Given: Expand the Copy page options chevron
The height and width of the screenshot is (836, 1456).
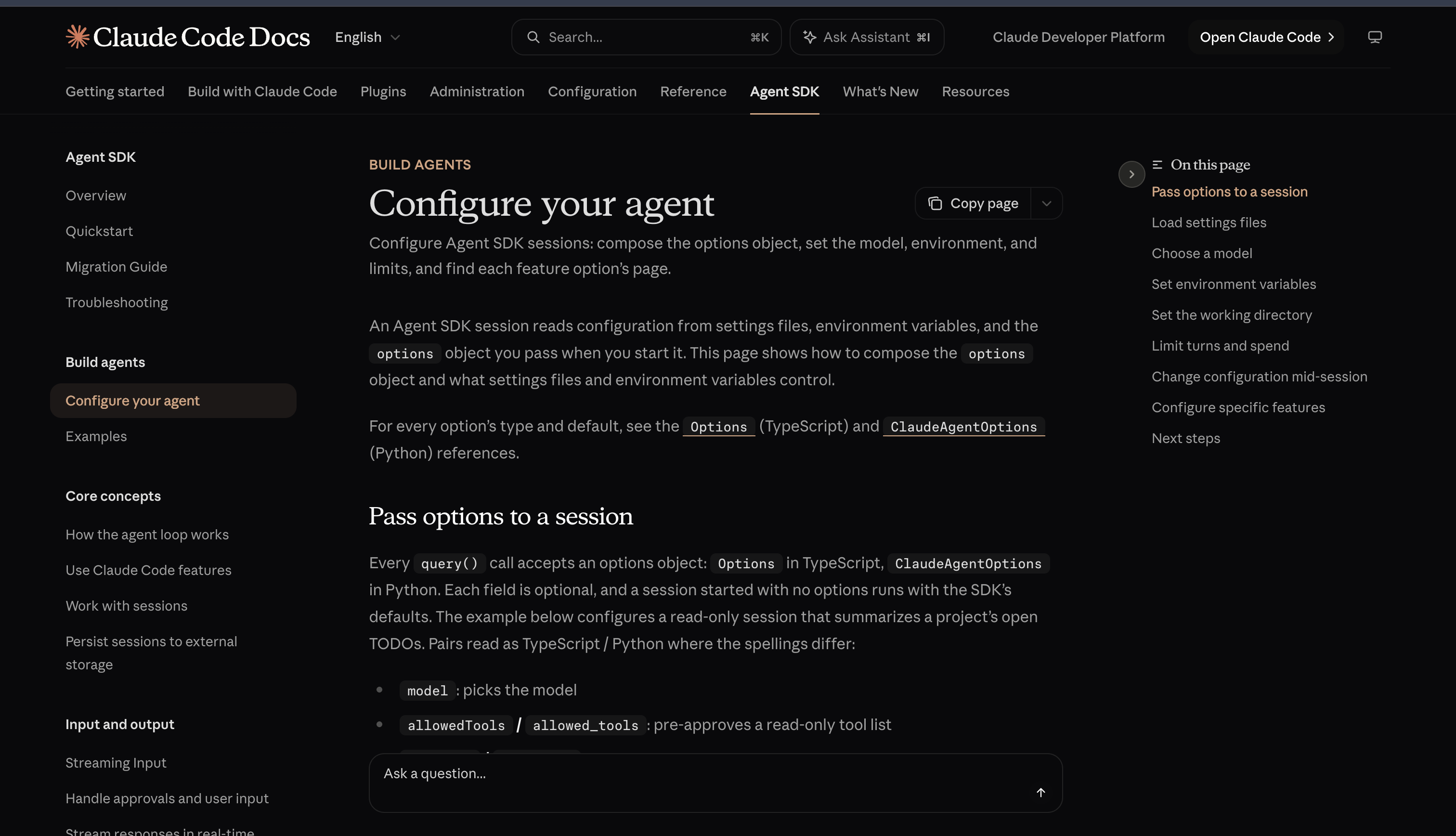Looking at the screenshot, I should tap(1046, 204).
